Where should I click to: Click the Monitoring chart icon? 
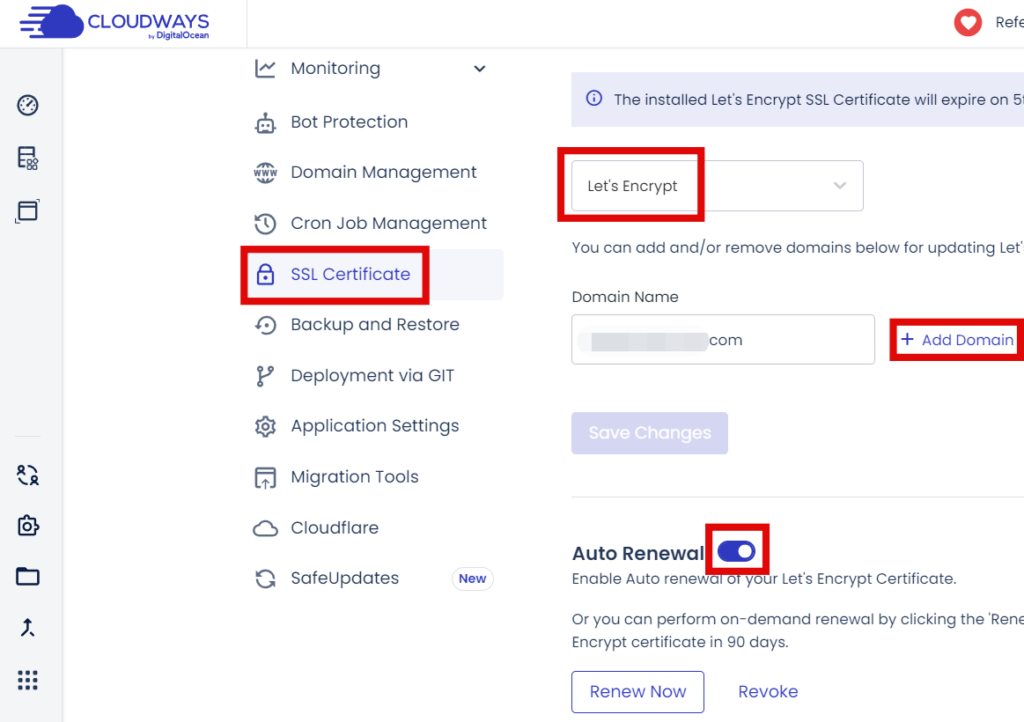265,69
